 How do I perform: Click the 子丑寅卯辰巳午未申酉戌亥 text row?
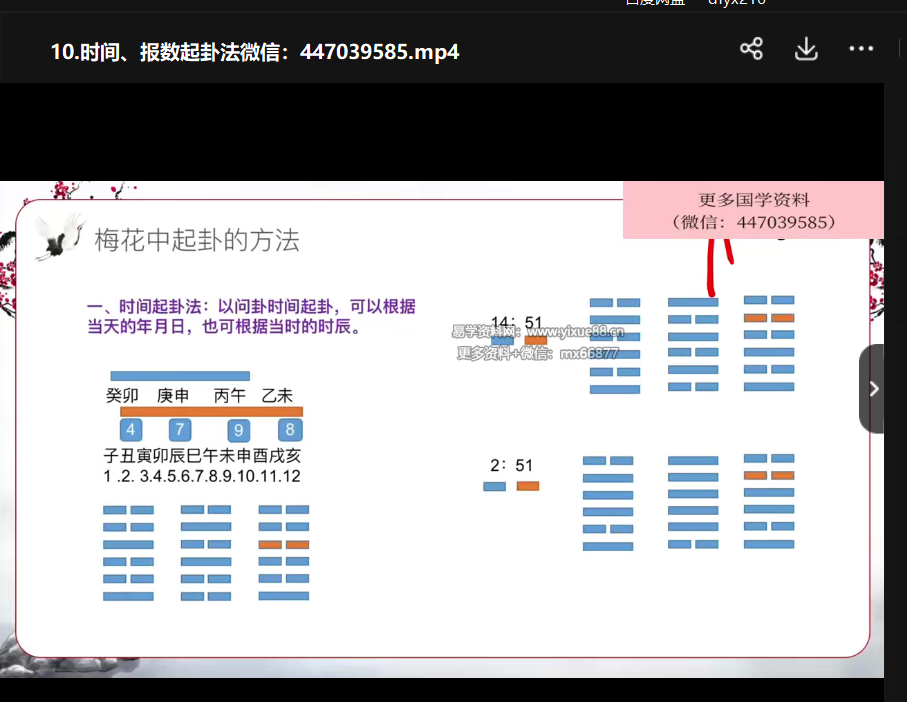pyautogui.click(x=202, y=456)
